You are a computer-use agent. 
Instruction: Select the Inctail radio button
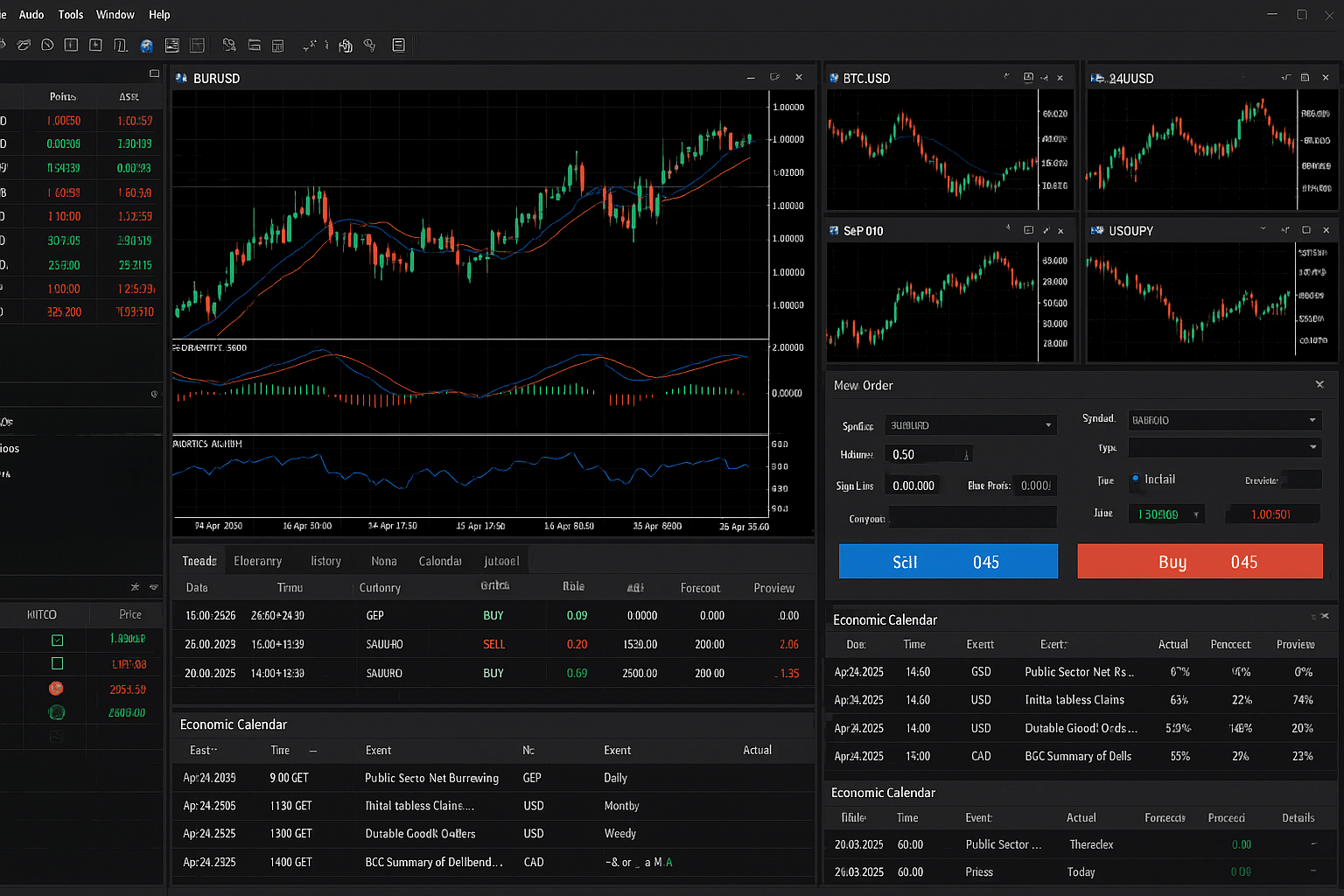point(1136,479)
